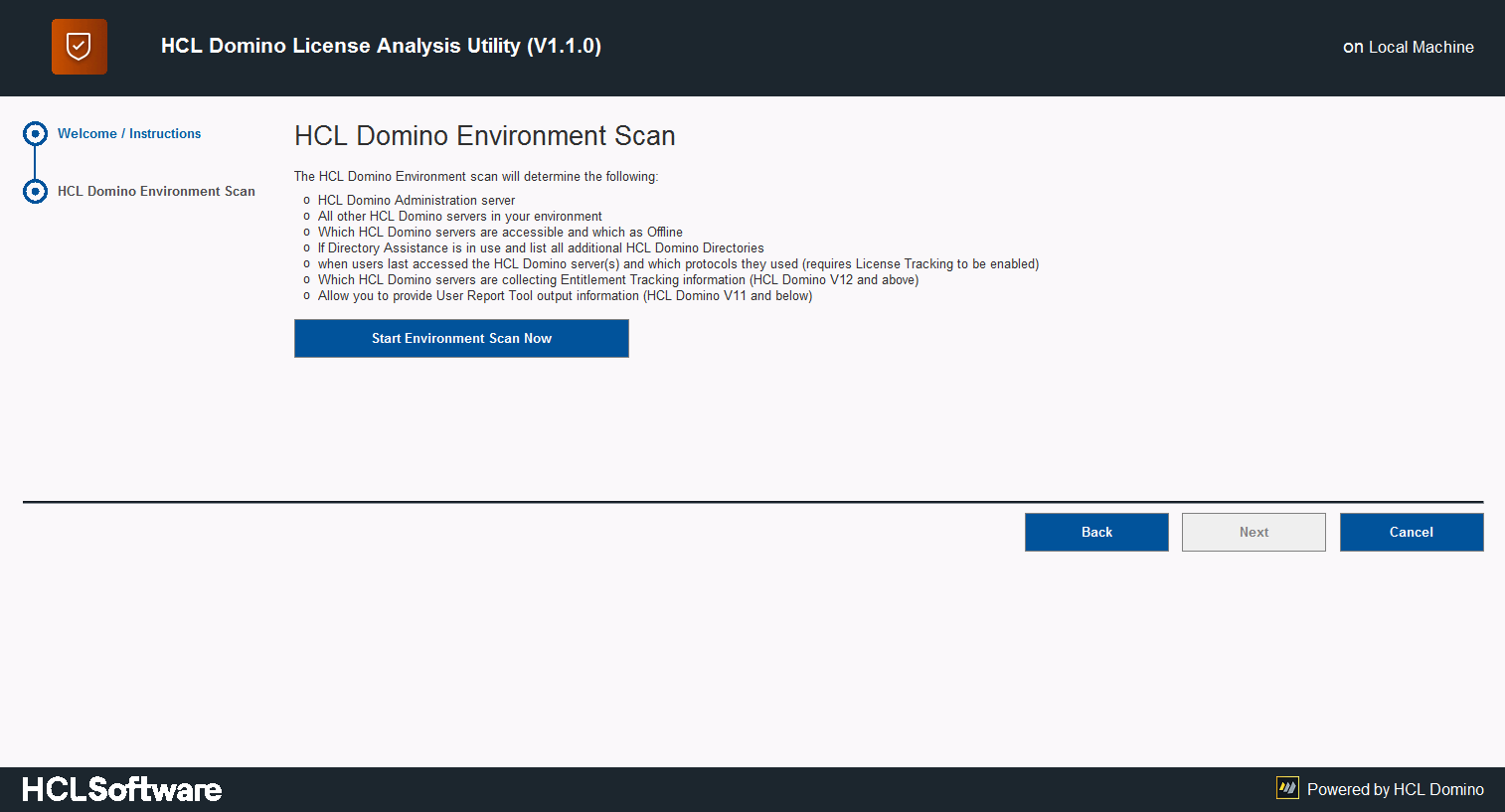
Task: Click the 'when users last accessed' bullet
Action: point(678,263)
